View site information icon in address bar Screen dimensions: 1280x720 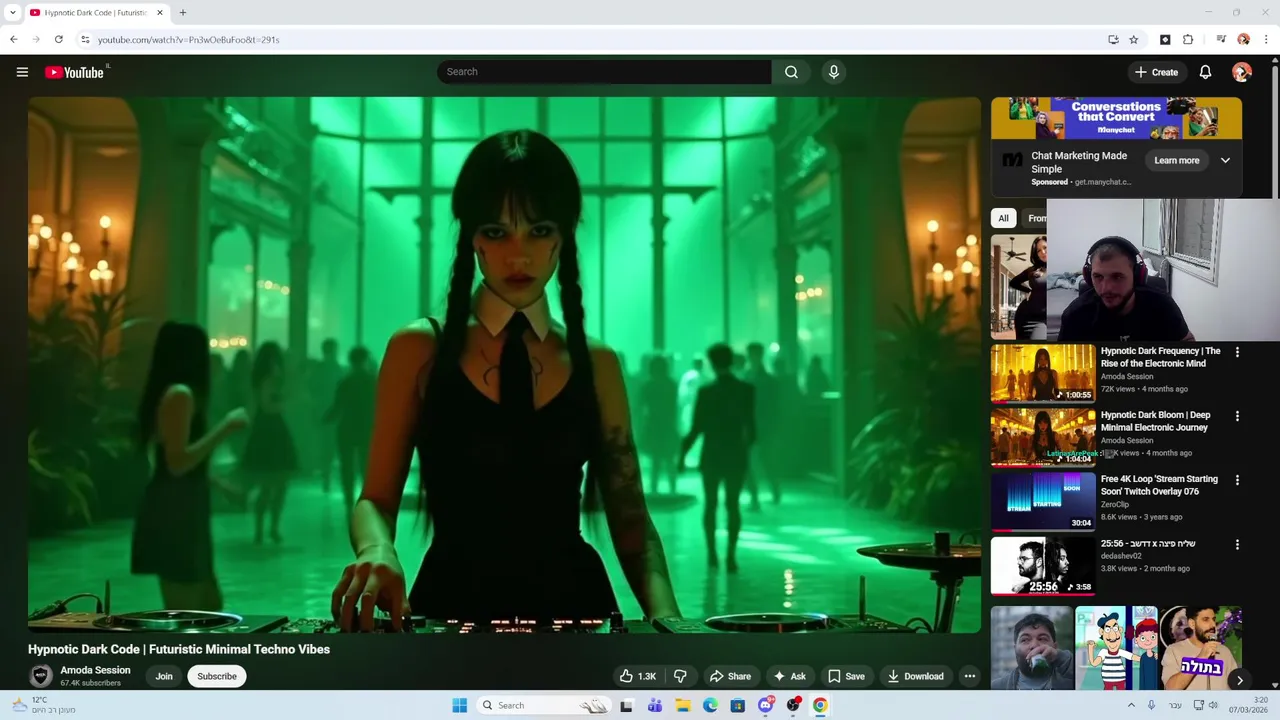pyautogui.click(x=85, y=40)
